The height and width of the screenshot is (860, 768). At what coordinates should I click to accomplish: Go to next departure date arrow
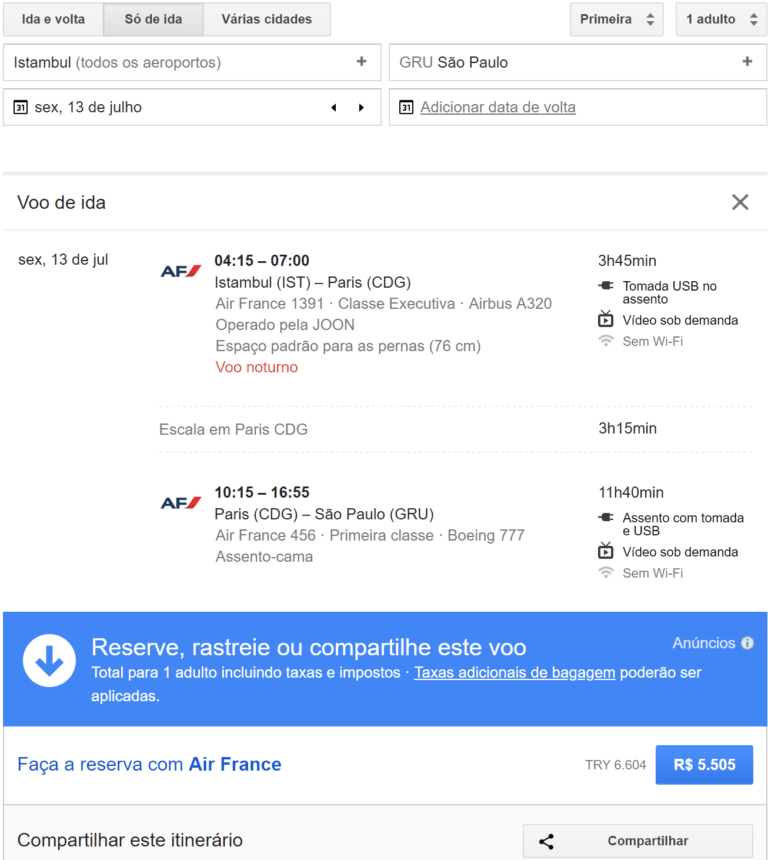coord(361,108)
